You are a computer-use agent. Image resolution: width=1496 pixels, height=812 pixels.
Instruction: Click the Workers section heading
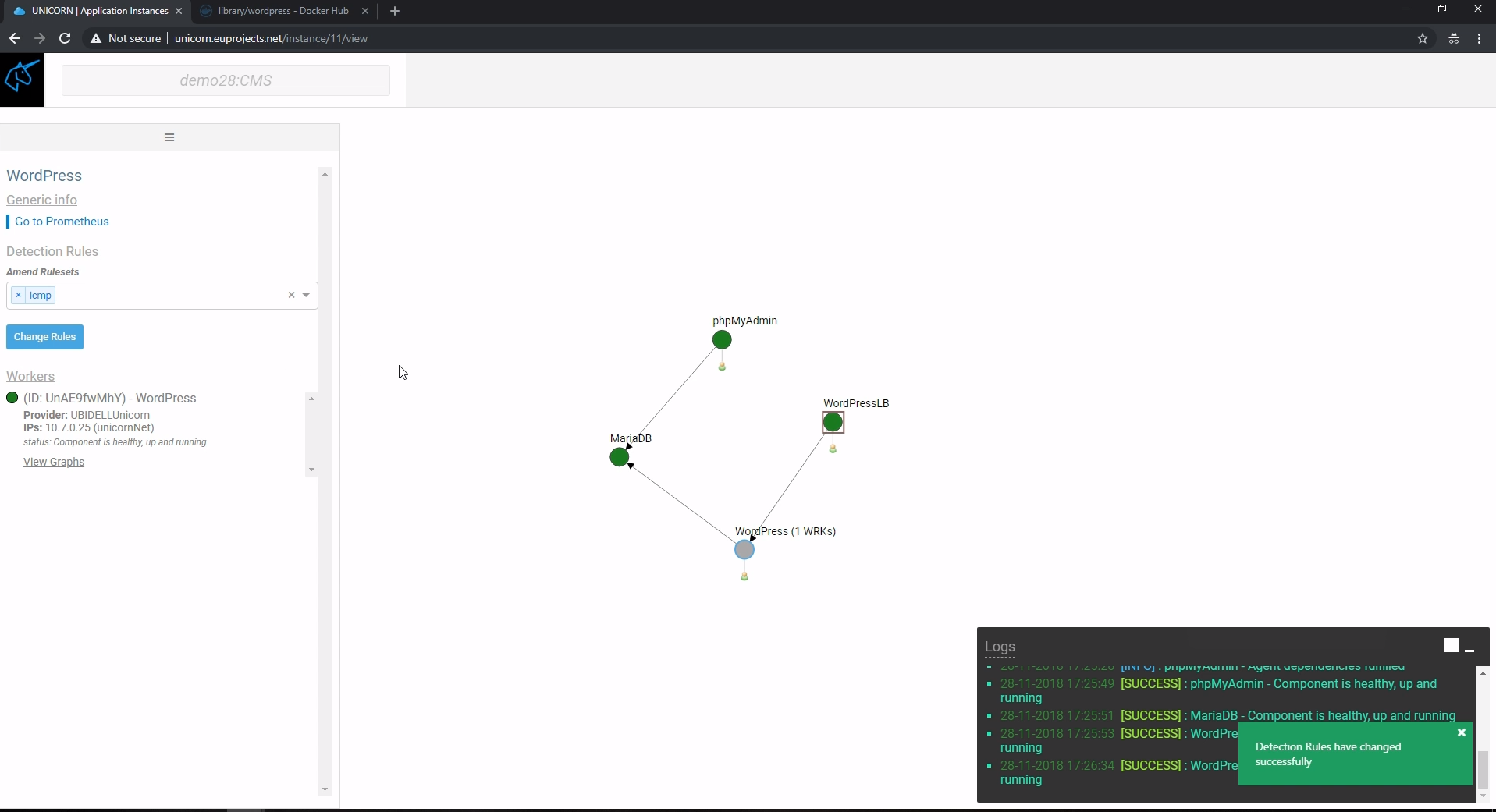[30, 376]
